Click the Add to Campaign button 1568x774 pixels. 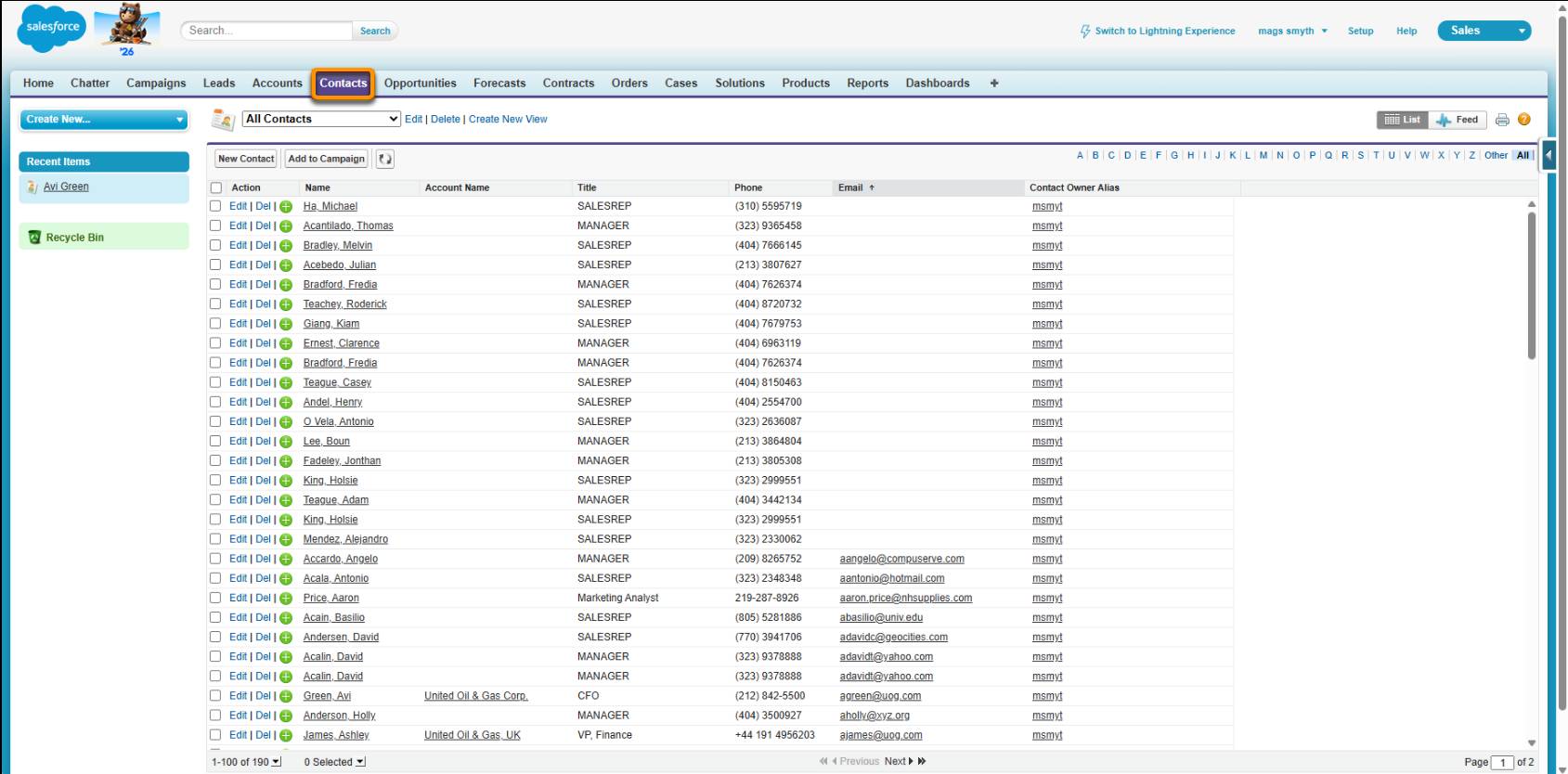[x=327, y=159]
